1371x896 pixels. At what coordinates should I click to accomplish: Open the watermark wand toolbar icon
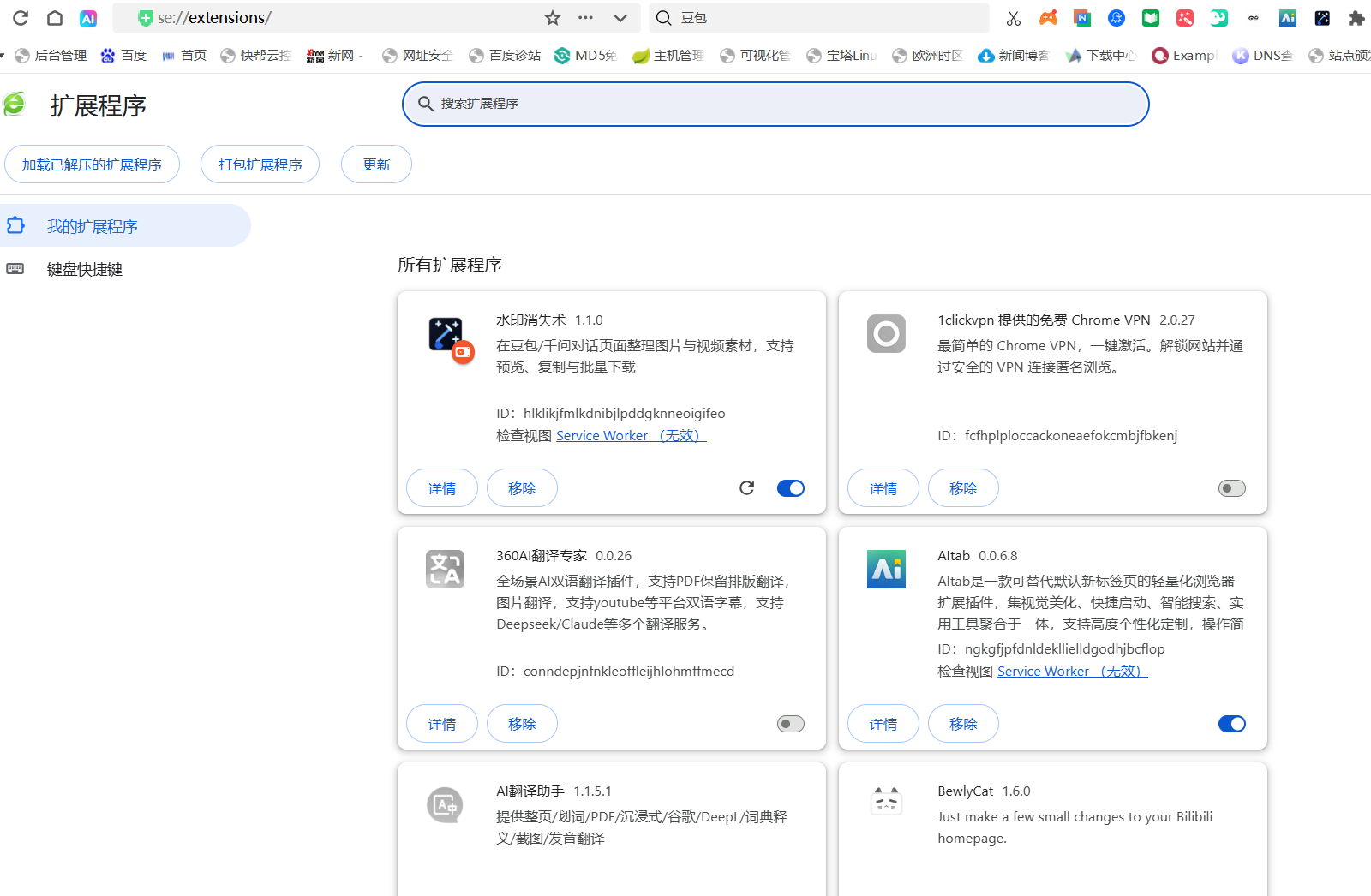1322,18
